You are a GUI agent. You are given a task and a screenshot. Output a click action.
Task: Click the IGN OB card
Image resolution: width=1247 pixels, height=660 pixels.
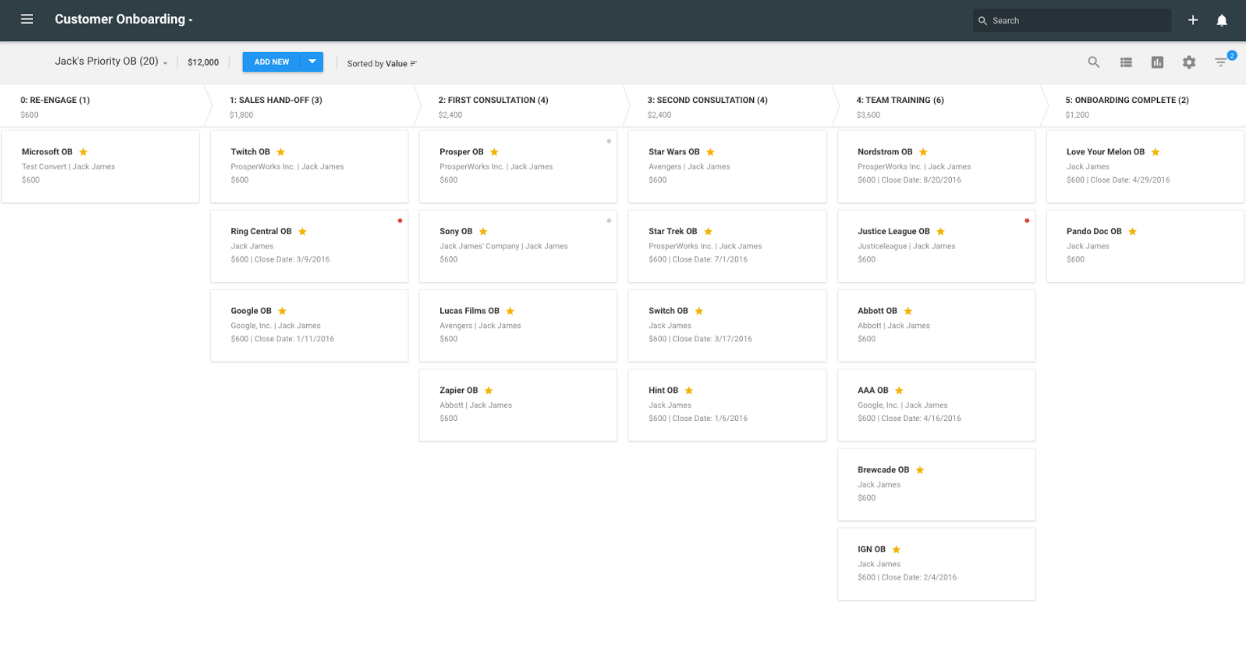pos(936,564)
